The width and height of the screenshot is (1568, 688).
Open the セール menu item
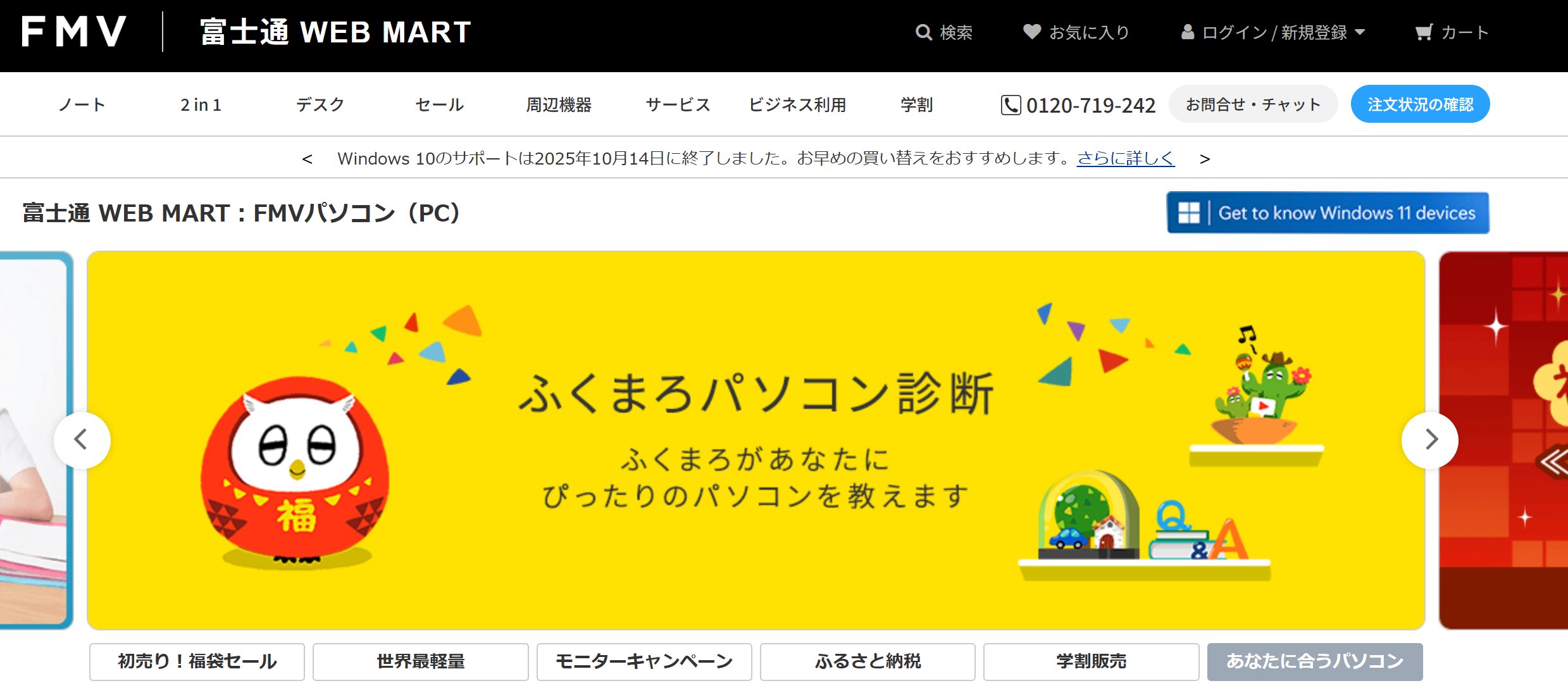pyautogui.click(x=439, y=104)
